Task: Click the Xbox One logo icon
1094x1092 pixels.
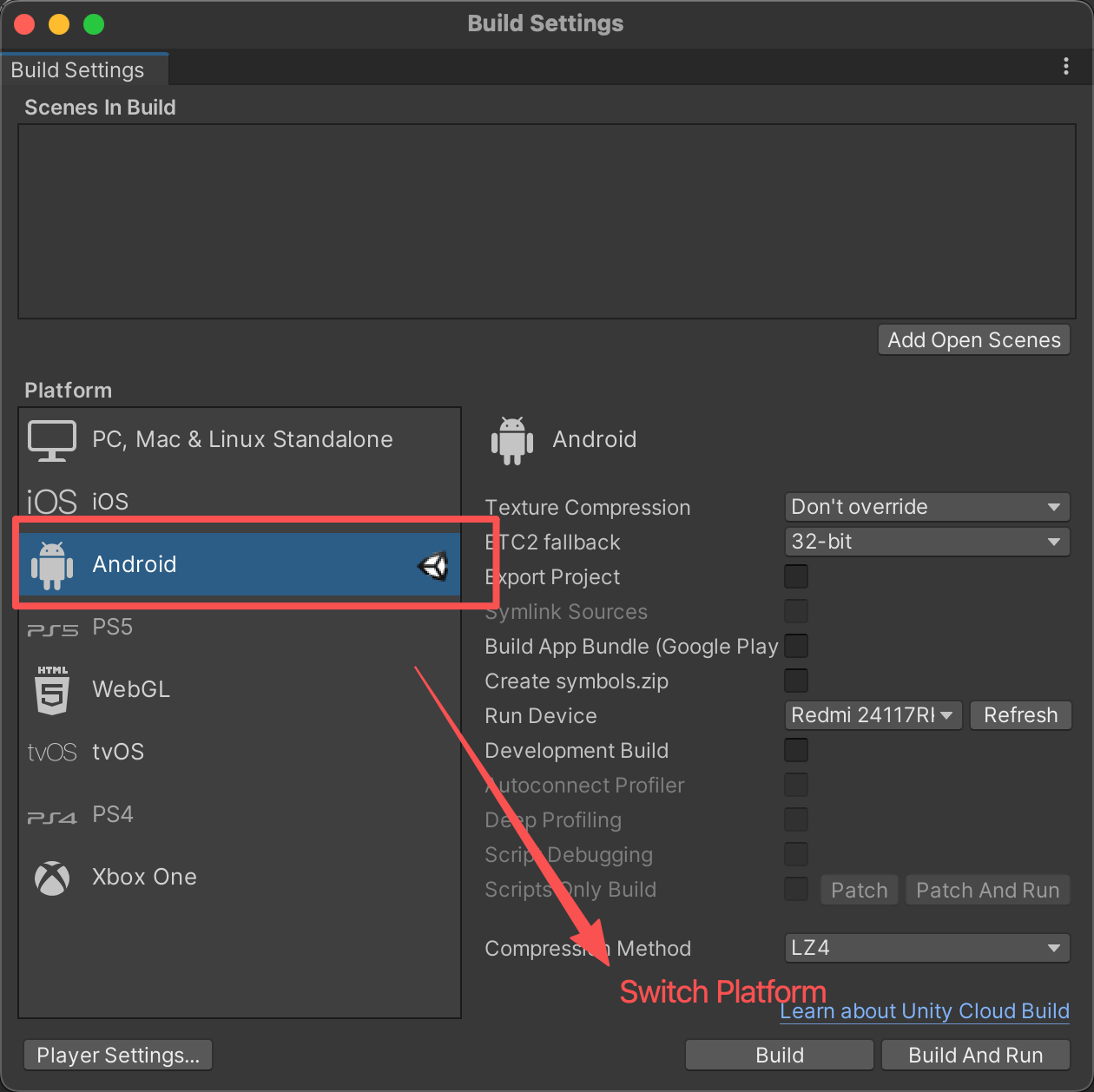Action: pyautogui.click(x=52, y=878)
